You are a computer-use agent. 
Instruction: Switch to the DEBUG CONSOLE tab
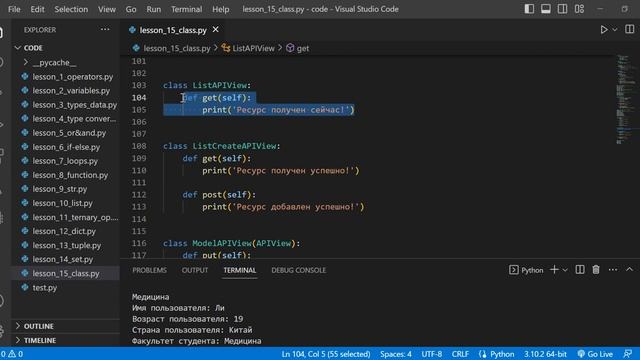click(298, 270)
